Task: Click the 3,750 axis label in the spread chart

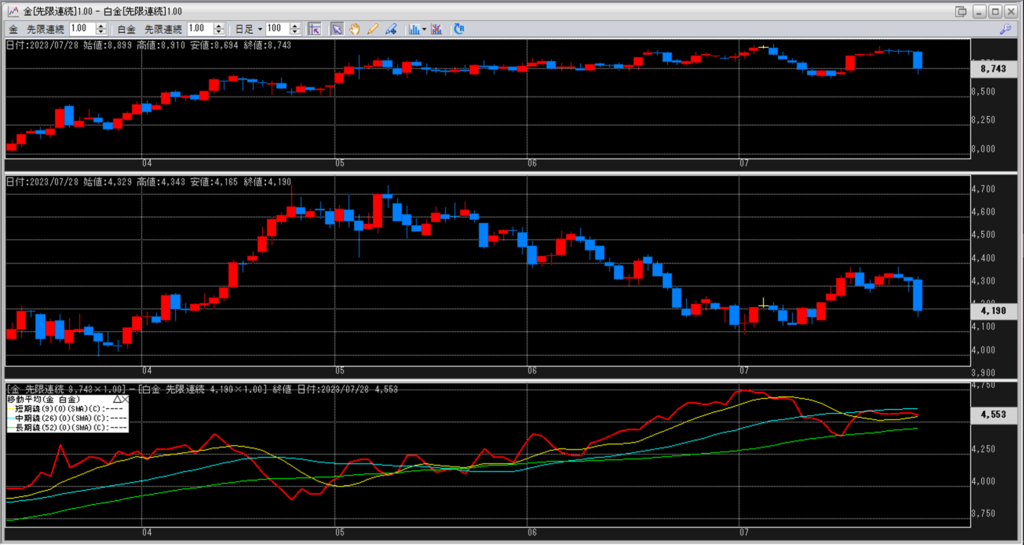Action: tap(985, 513)
